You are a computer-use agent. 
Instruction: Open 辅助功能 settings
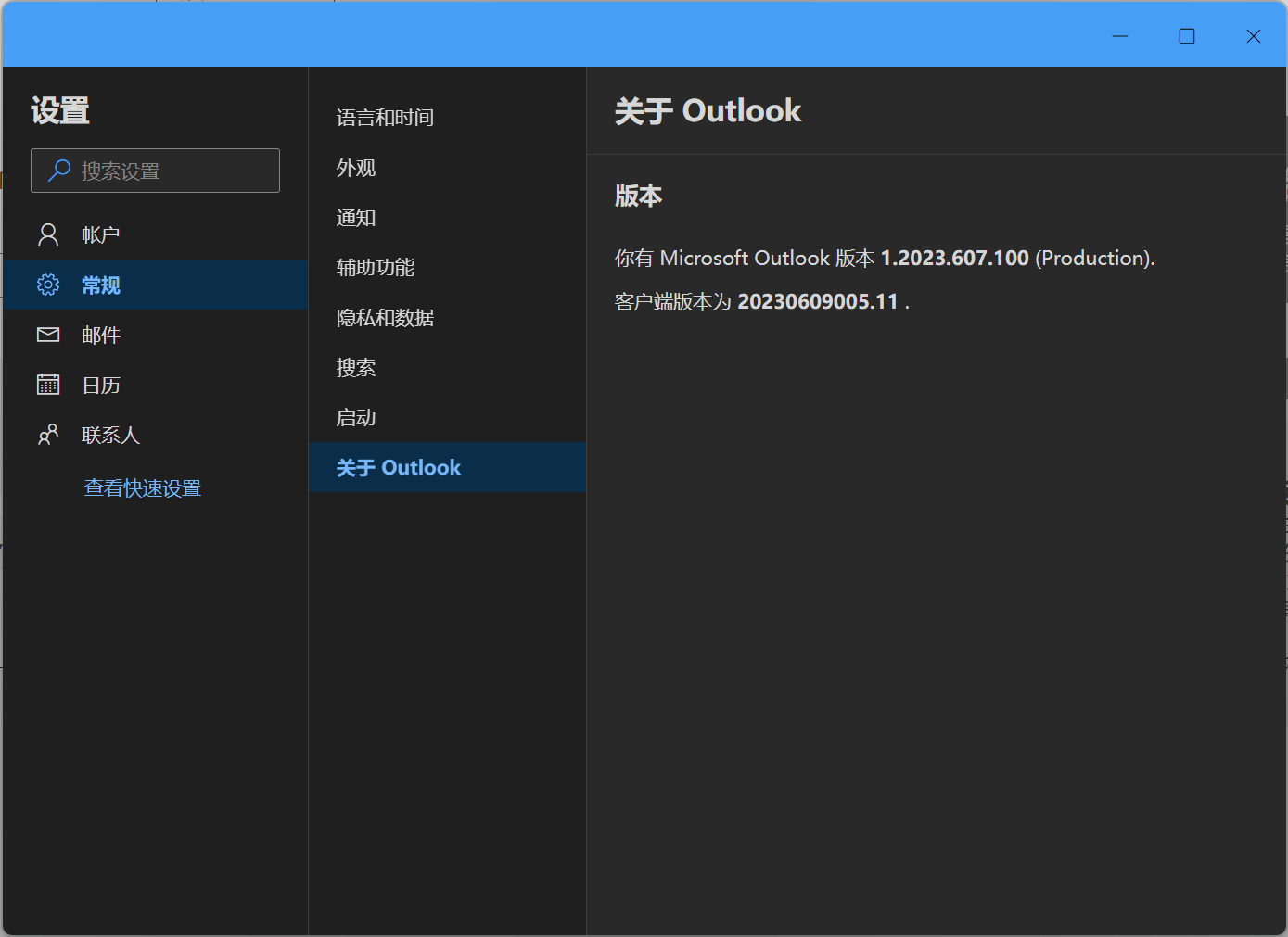coord(447,268)
